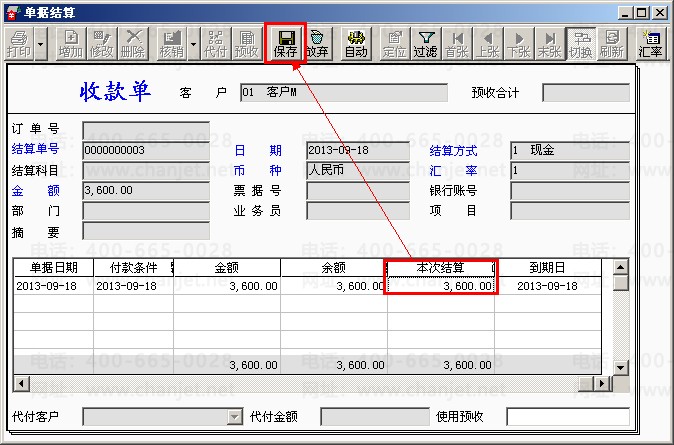Viewport: 674px width, 445px height.
Task: Click the grid's horizontal scrollbar left arrow
Action: (21, 383)
